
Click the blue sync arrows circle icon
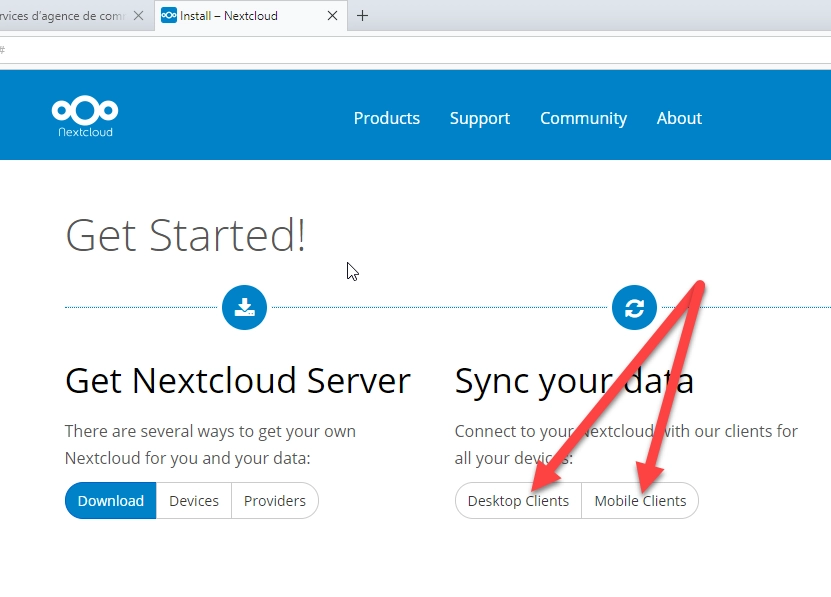[634, 308]
